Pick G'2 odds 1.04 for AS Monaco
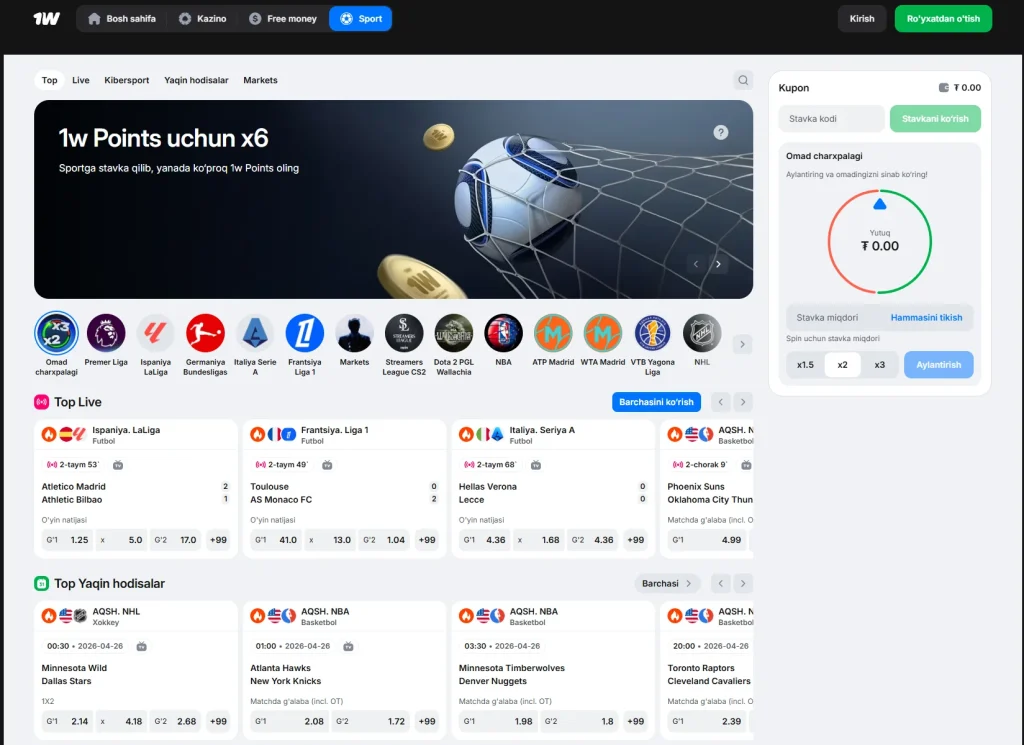The width and height of the screenshot is (1024, 745). point(383,540)
